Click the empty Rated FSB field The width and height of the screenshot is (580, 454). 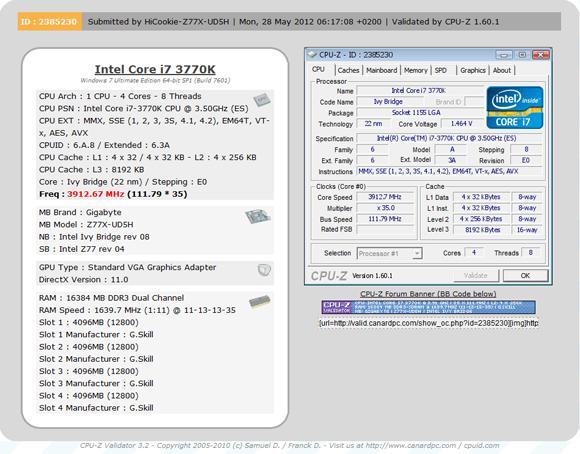tap(385, 229)
